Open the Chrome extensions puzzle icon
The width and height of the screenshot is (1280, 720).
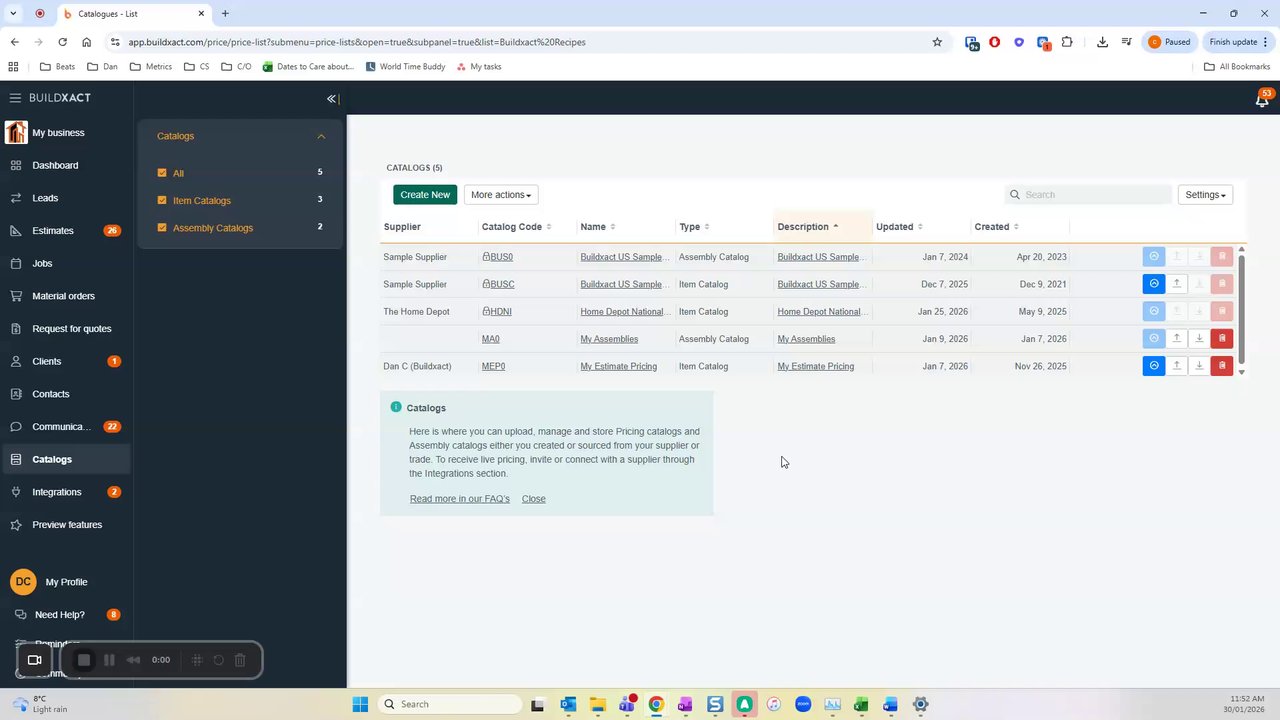pyautogui.click(x=1067, y=42)
